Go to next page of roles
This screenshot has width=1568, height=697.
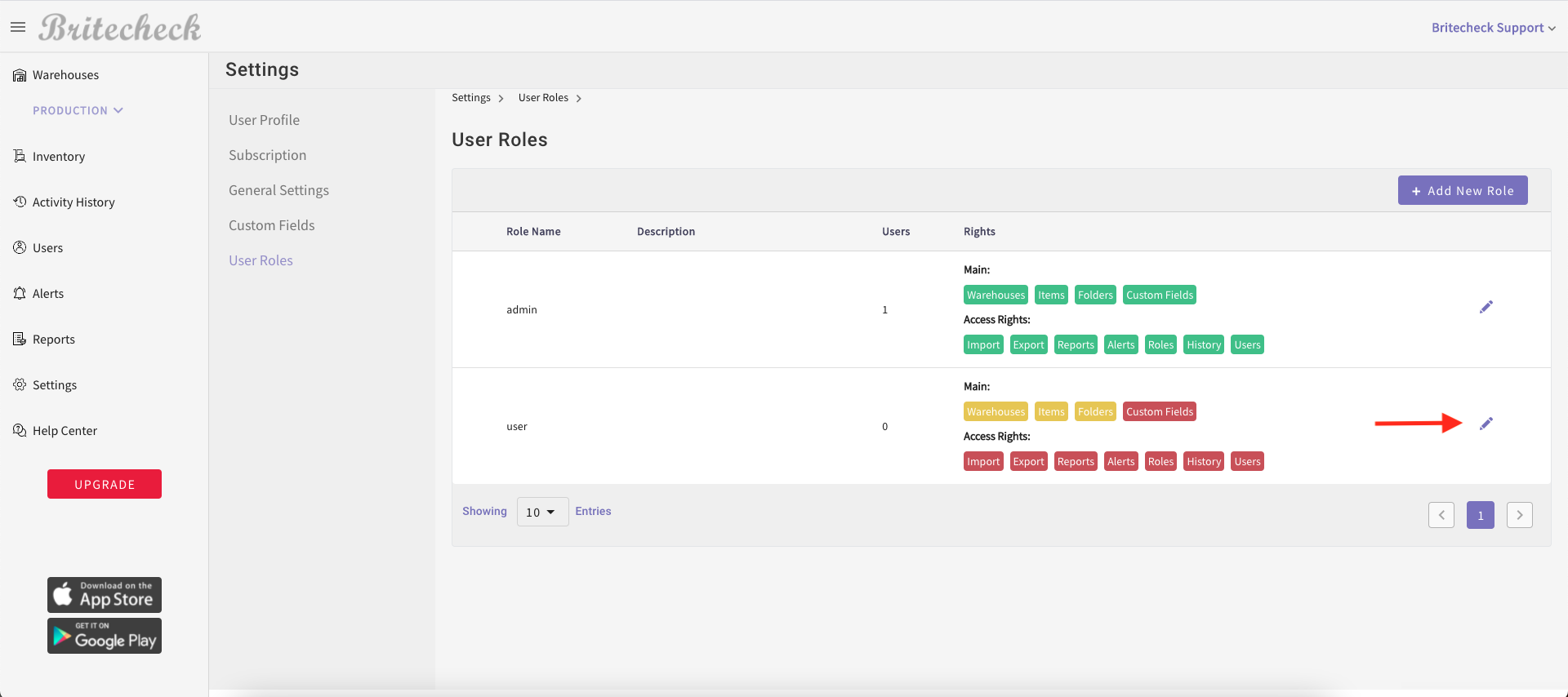(1519, 515)
